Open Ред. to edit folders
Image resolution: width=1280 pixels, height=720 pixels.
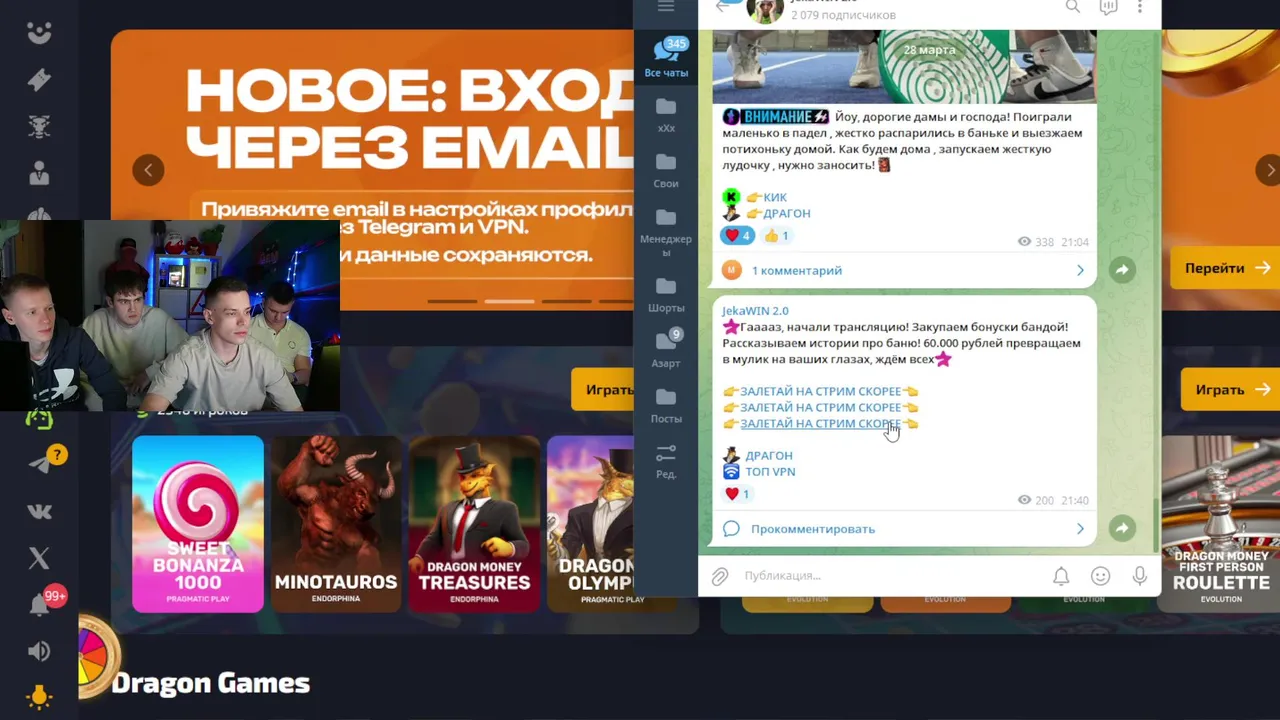point(666,461)
